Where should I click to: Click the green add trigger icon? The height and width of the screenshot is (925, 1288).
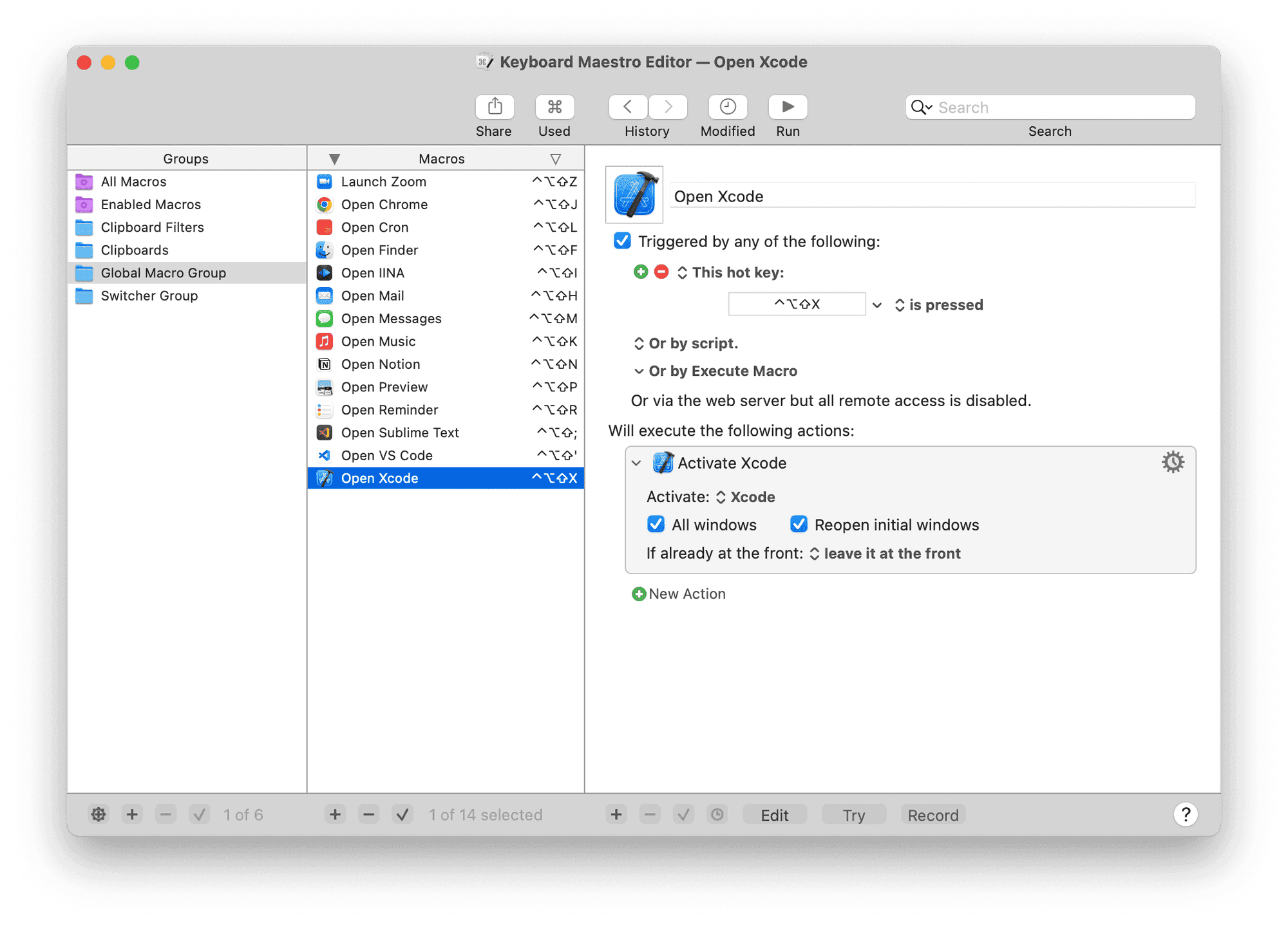click(640, 272)
